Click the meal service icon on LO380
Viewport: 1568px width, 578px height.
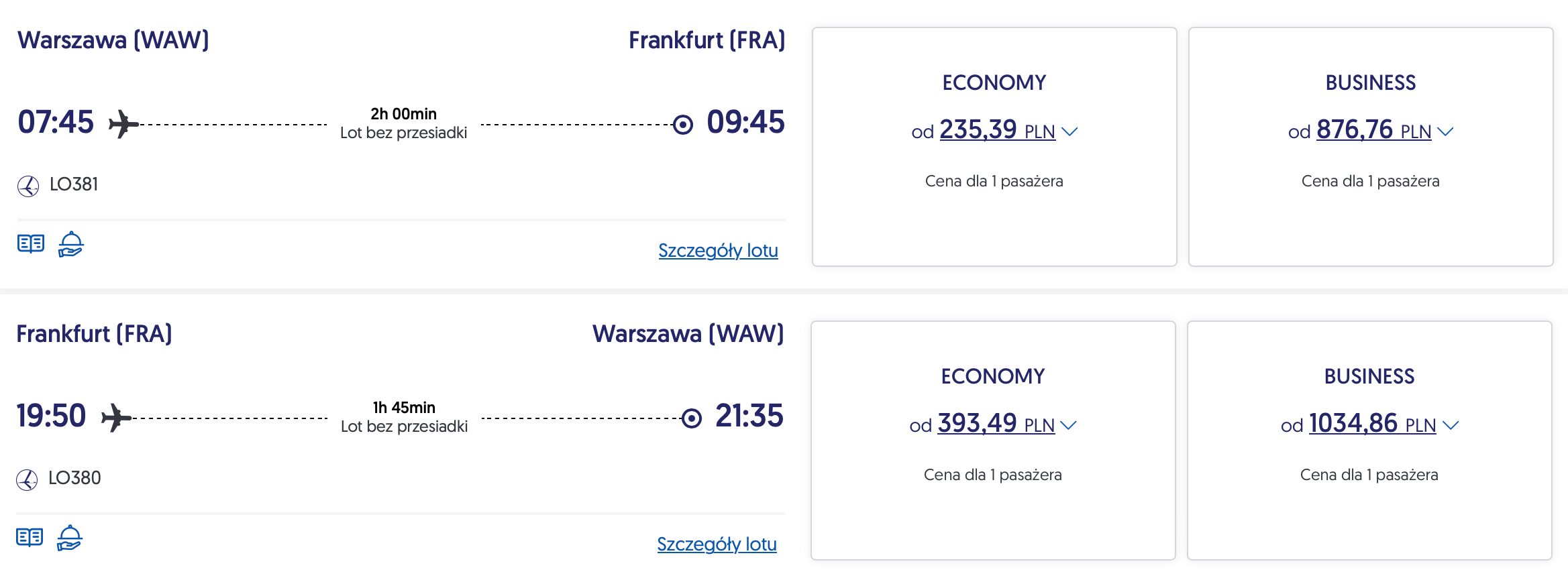pos(69,538)
